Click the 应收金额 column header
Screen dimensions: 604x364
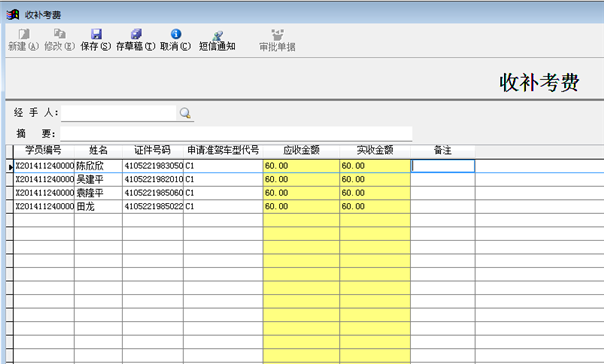302,151
